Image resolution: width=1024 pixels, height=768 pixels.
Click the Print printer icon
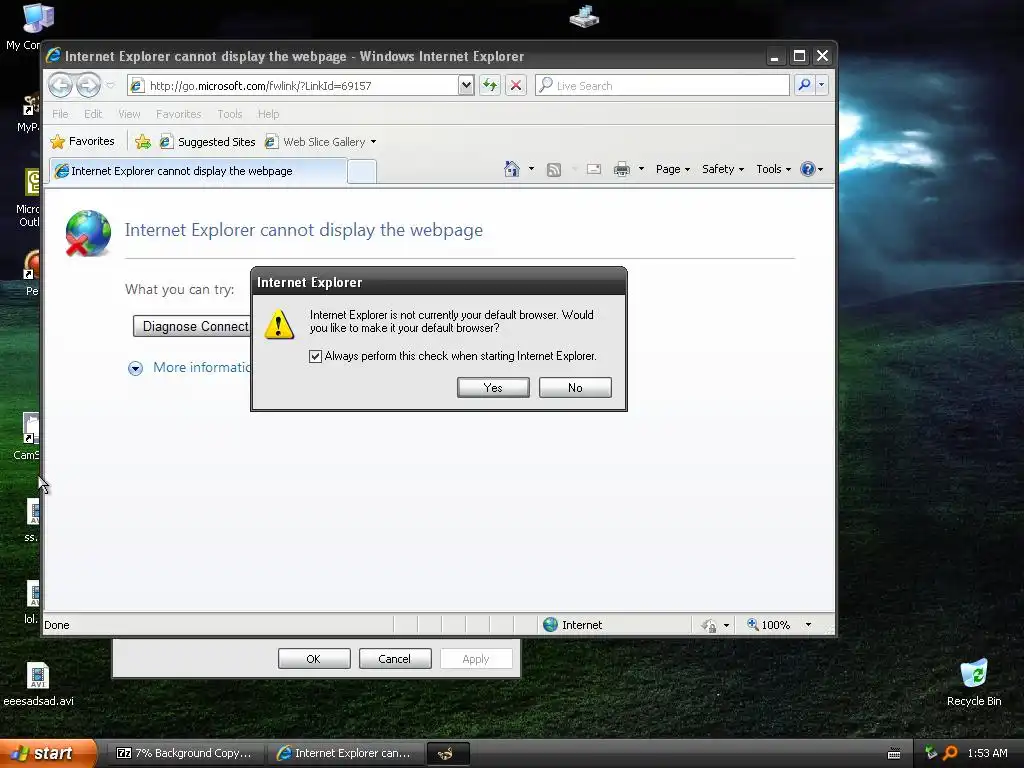(x=622, y=170)
